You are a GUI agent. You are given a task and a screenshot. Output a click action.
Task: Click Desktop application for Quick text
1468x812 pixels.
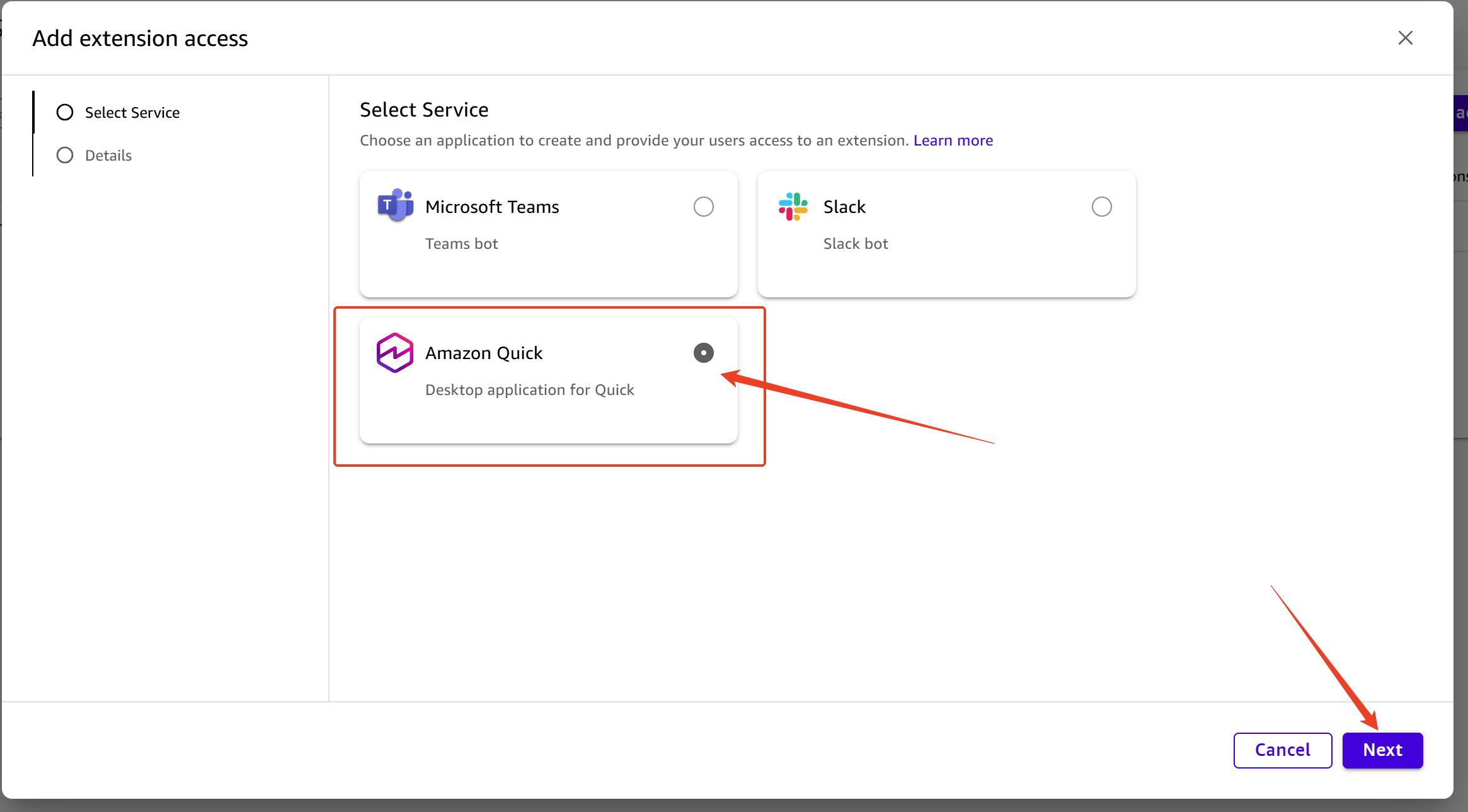tap(529, 390)
